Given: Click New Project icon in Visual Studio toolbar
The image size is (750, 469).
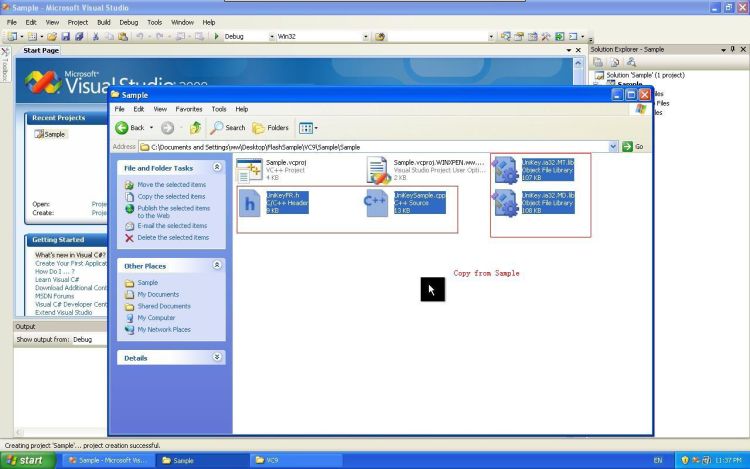Looking at the screenshot, I should (x=12, y=36).
